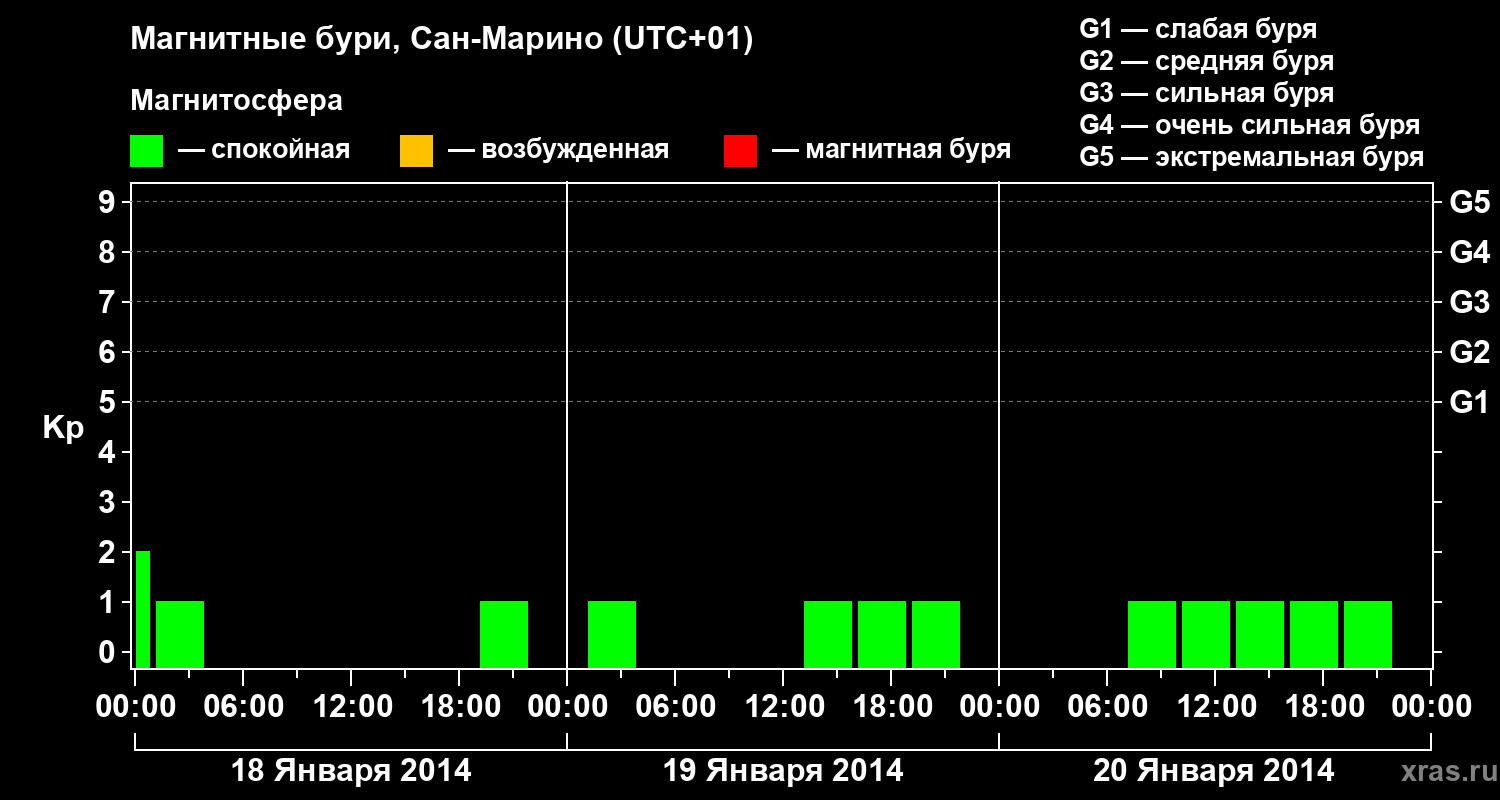The height and width of the screenshot is (800, 1500).
Task: Click the 19 January early morning Kp 1 bar
Action: point(612,634)
